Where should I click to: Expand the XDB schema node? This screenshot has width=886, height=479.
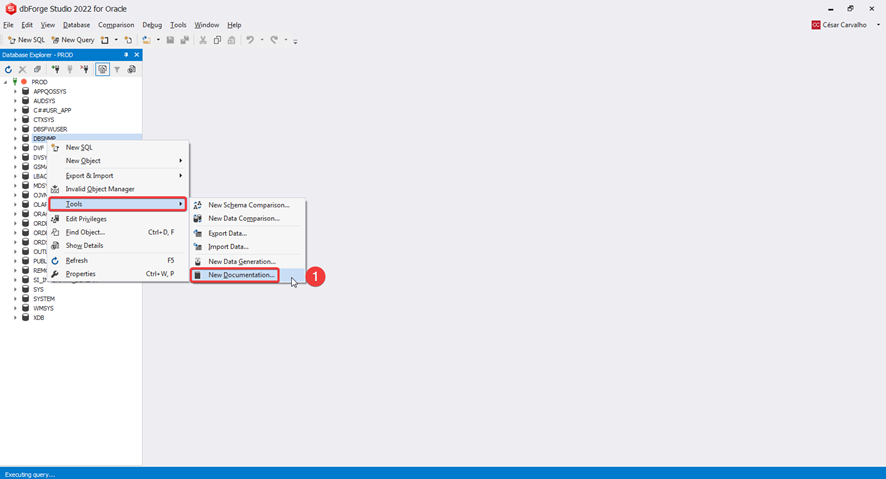pos(15,318)
